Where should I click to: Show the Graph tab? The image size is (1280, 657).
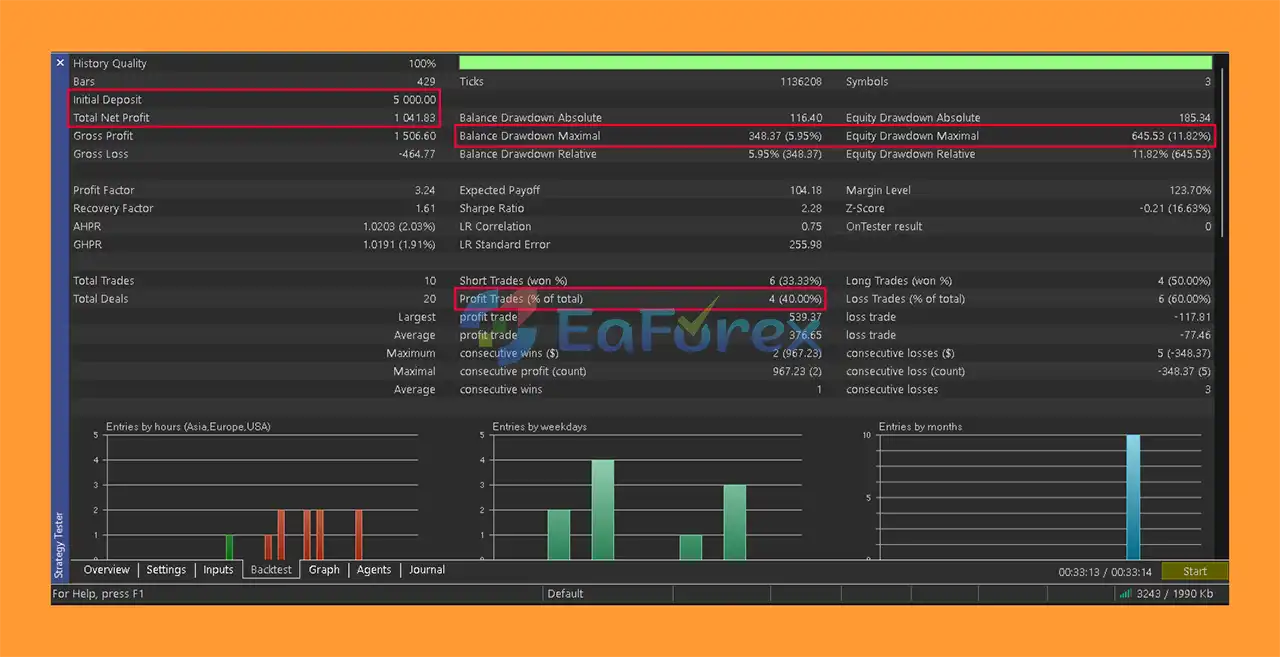coord(324,570)
